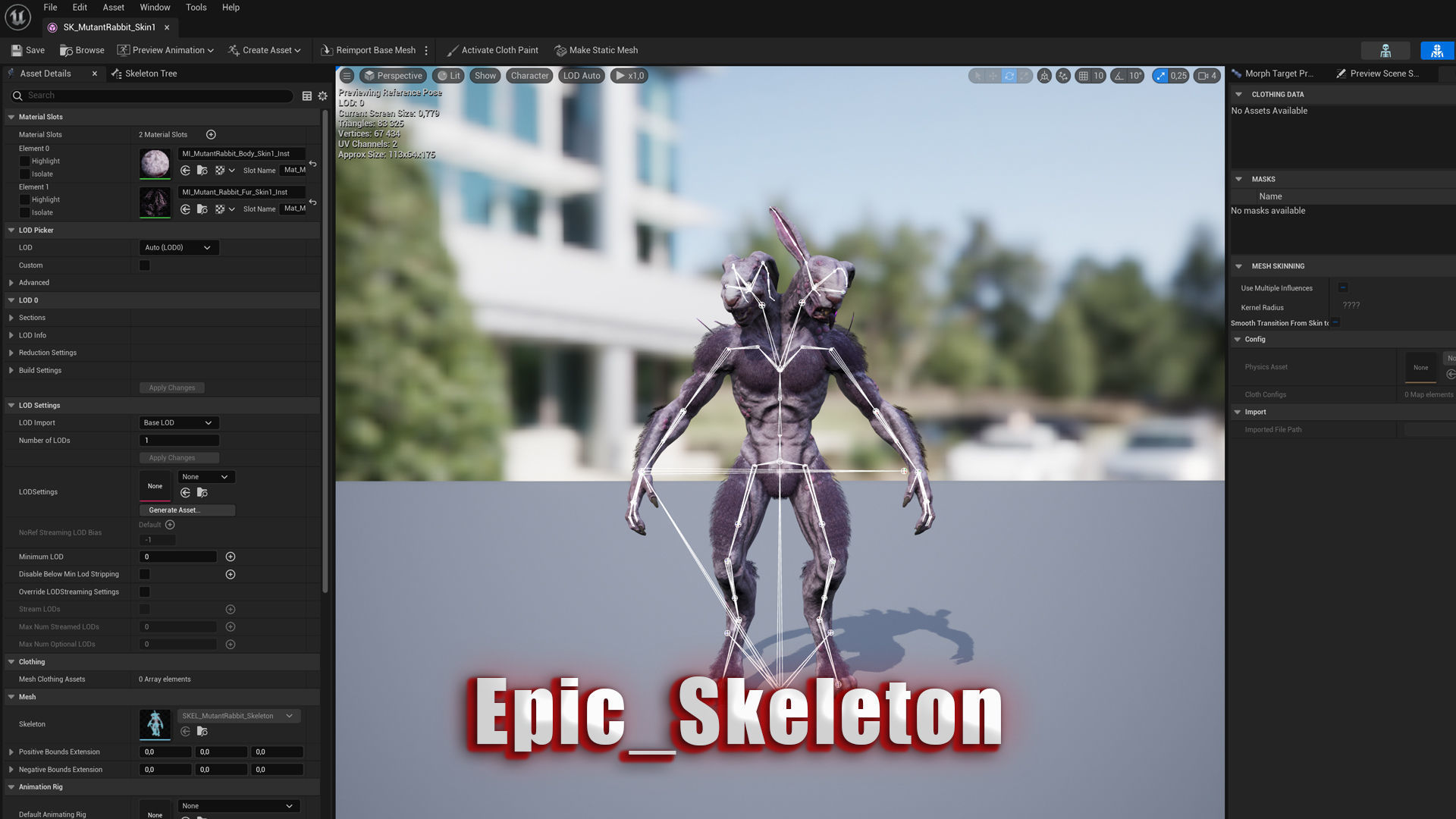This screenshot has height=819, width=1456.
Task: Toggle Disable Below Min Lod Stripping checkbox
Action: click(144, 574)
